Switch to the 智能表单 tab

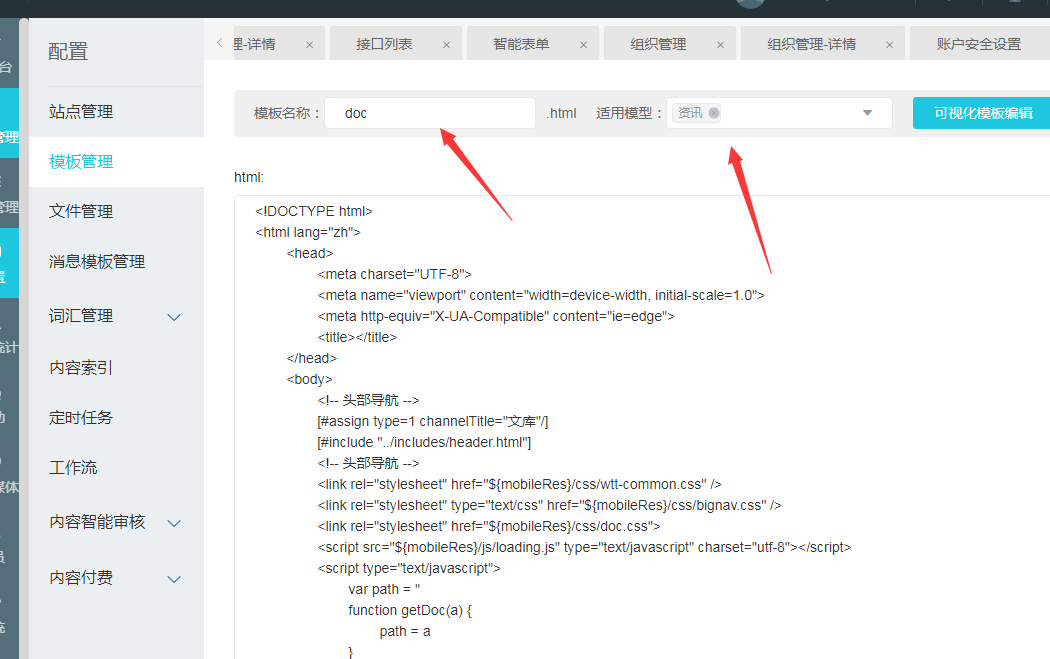[x=522, y=44]
